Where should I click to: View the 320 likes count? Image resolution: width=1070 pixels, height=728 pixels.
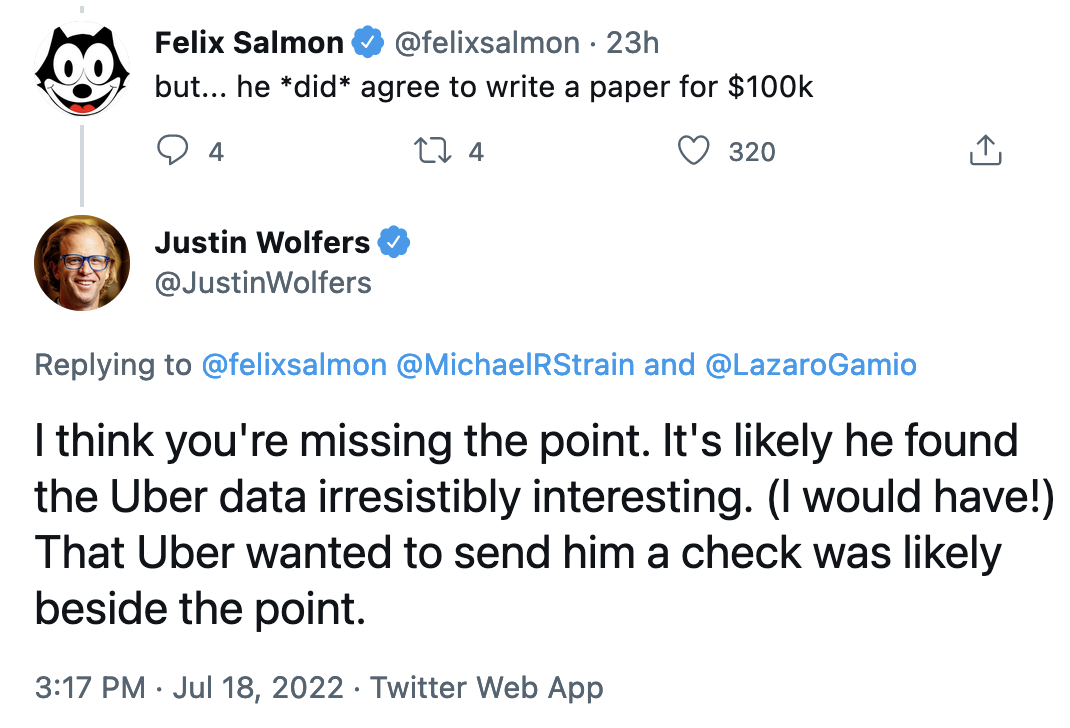(x=752, y=152)
